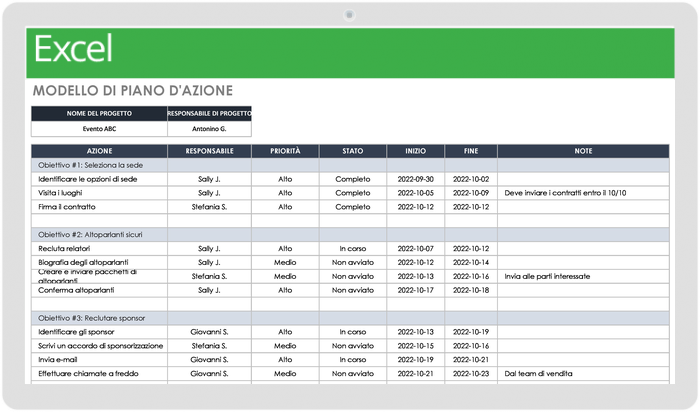Select the Evento ABC cell
The height and width of the screenshot is (412, 700).
(99, 129)
